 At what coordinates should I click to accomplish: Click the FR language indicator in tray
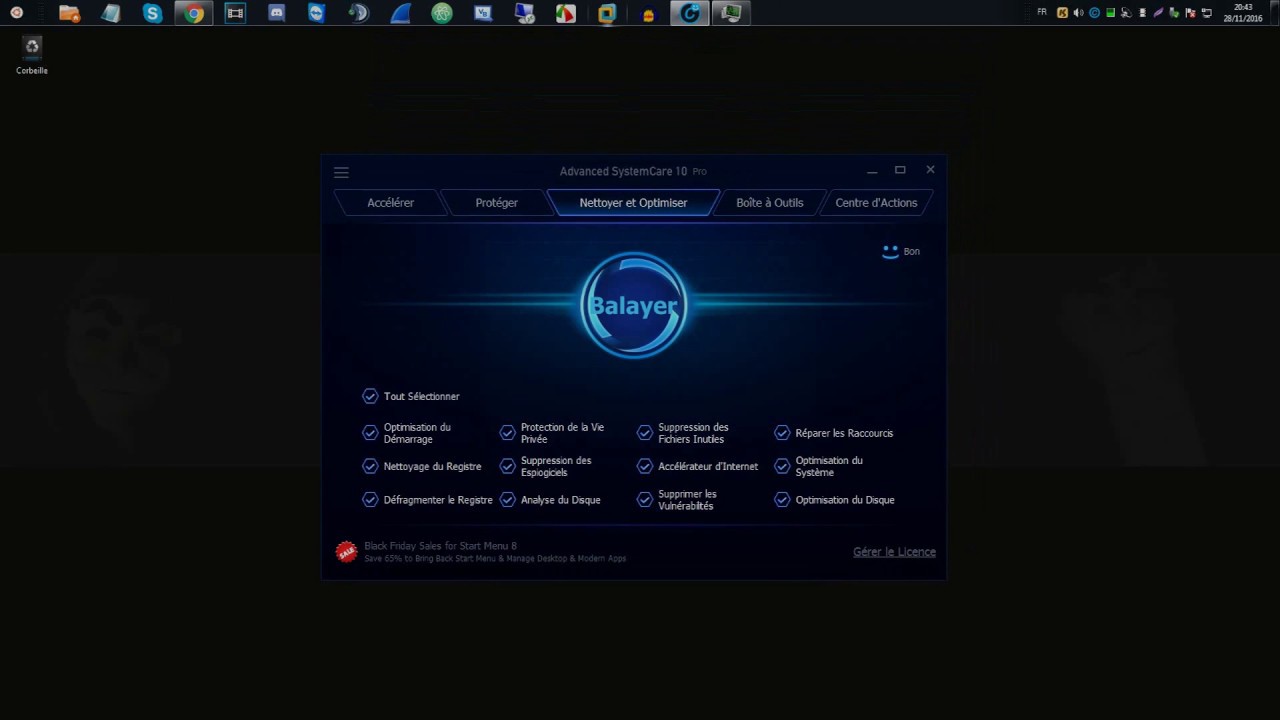1042,12
